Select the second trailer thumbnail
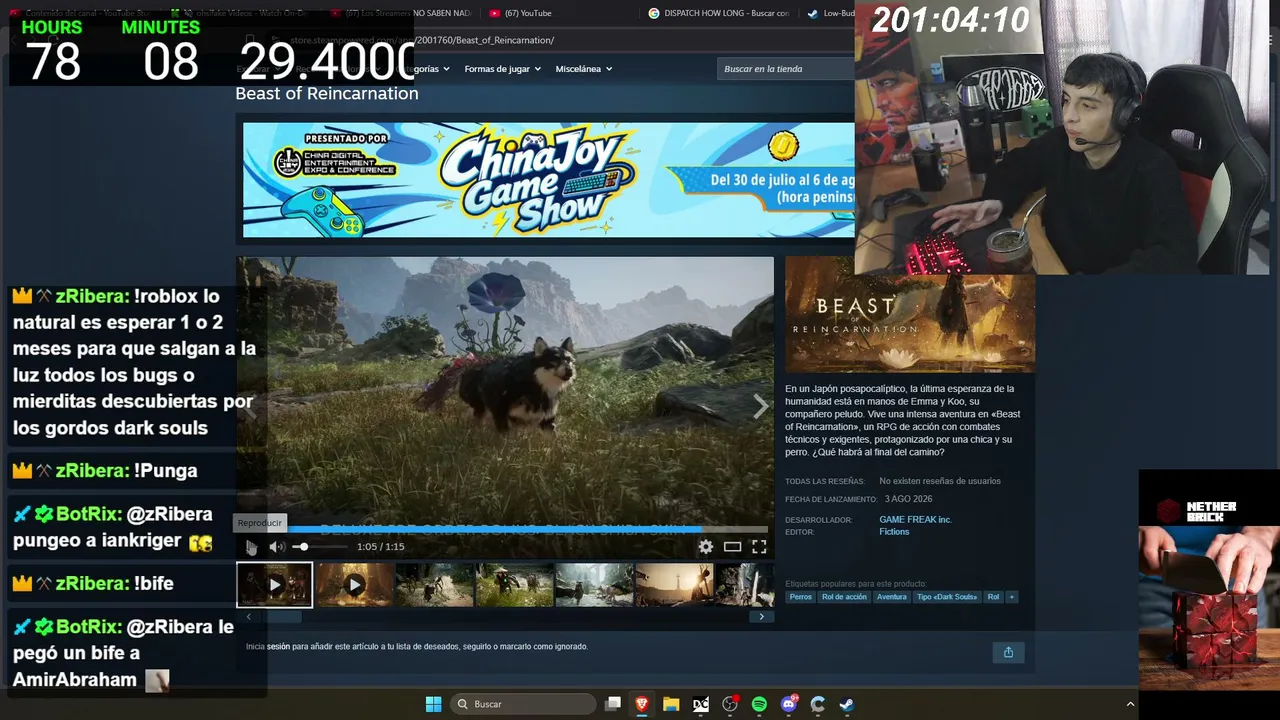This screenshot has width=1280, height=720. tap(354, 585)
